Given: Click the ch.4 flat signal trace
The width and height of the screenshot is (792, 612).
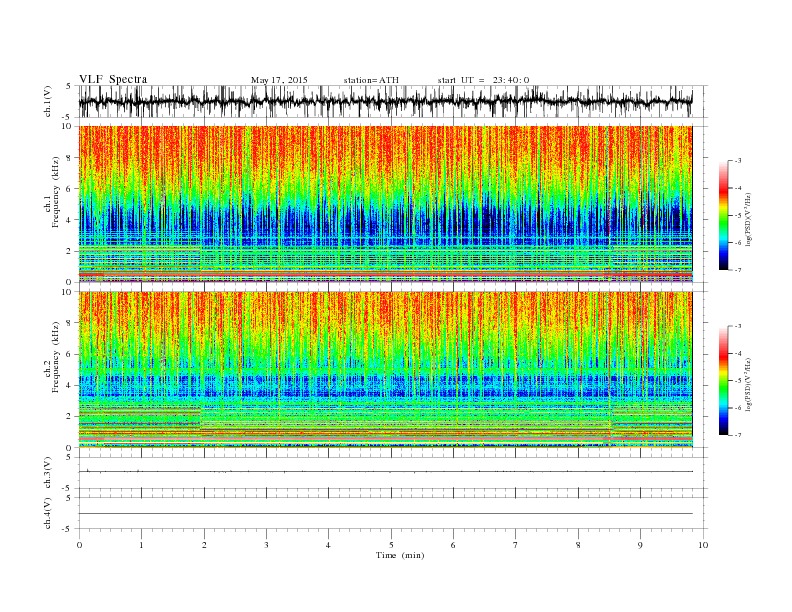Looking at the screenshot, I should click(385, 514).
